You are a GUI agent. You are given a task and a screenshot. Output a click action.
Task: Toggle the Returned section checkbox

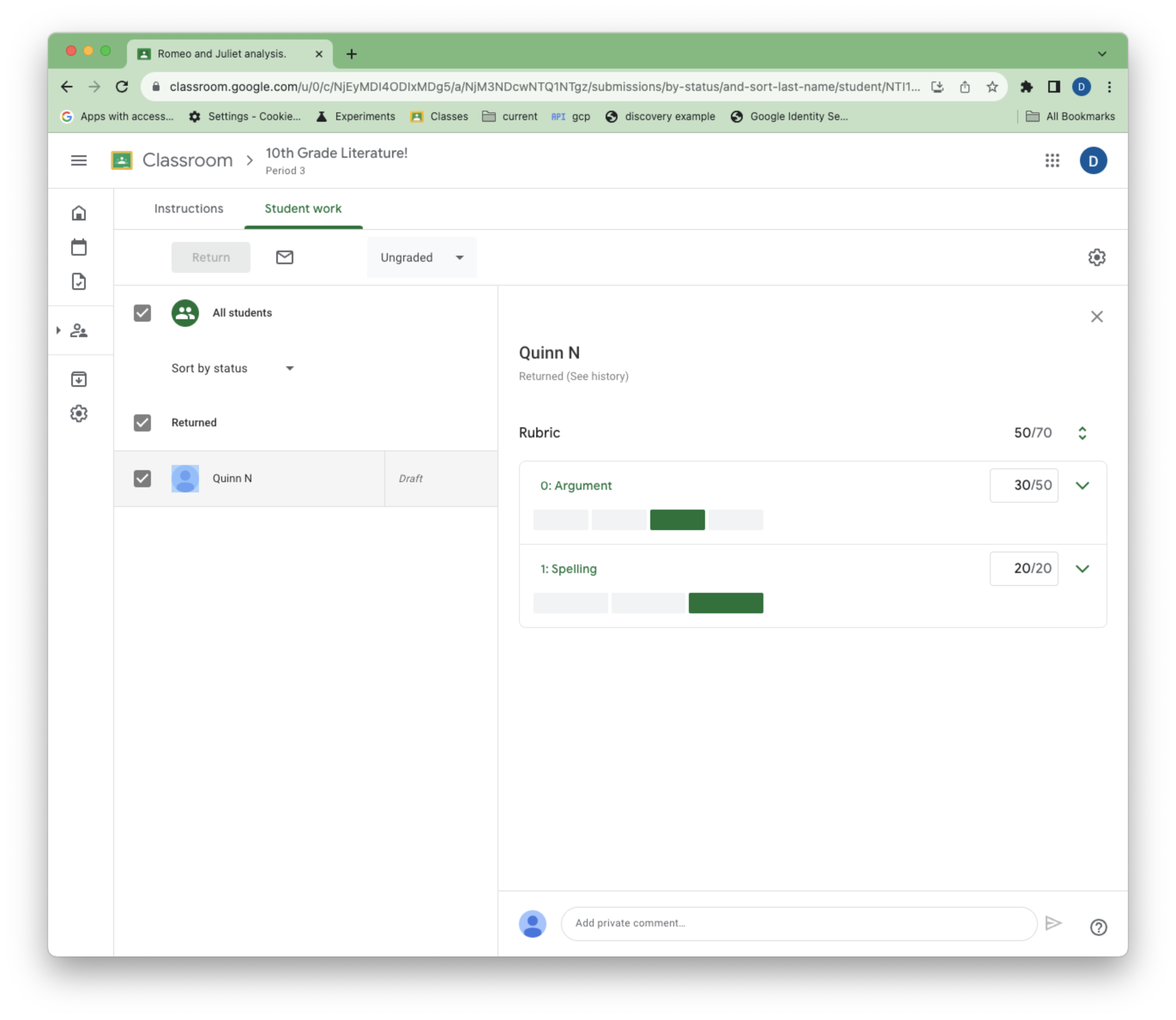[x=142, y=422]
